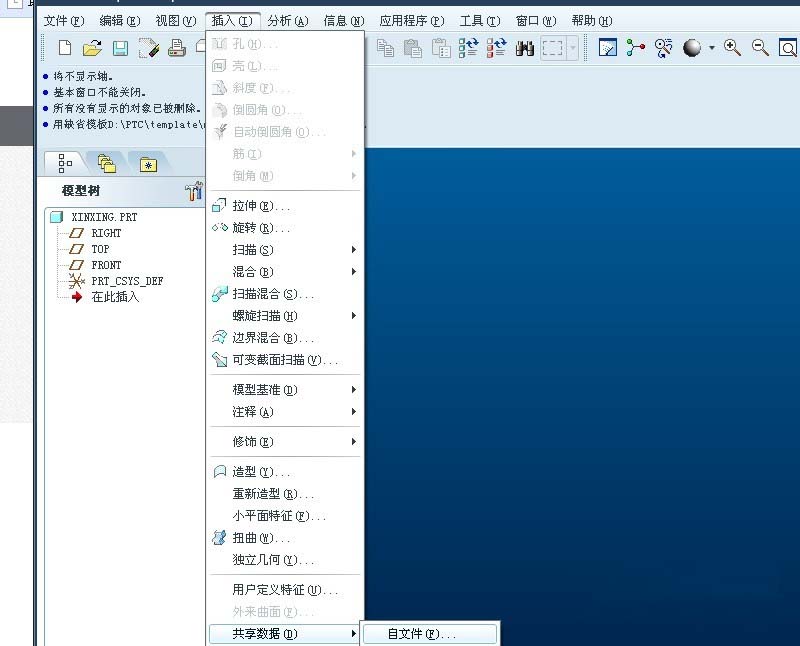Open the 文件(F) menu
This screenshot has width=800, height=646.
64,21
